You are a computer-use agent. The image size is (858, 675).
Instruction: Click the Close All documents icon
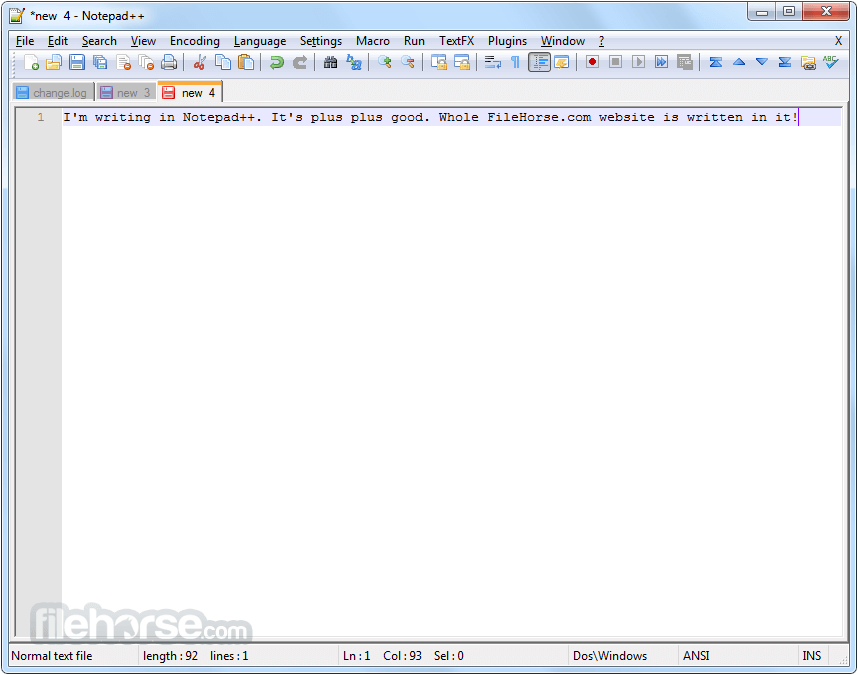[x=146, y=62]
